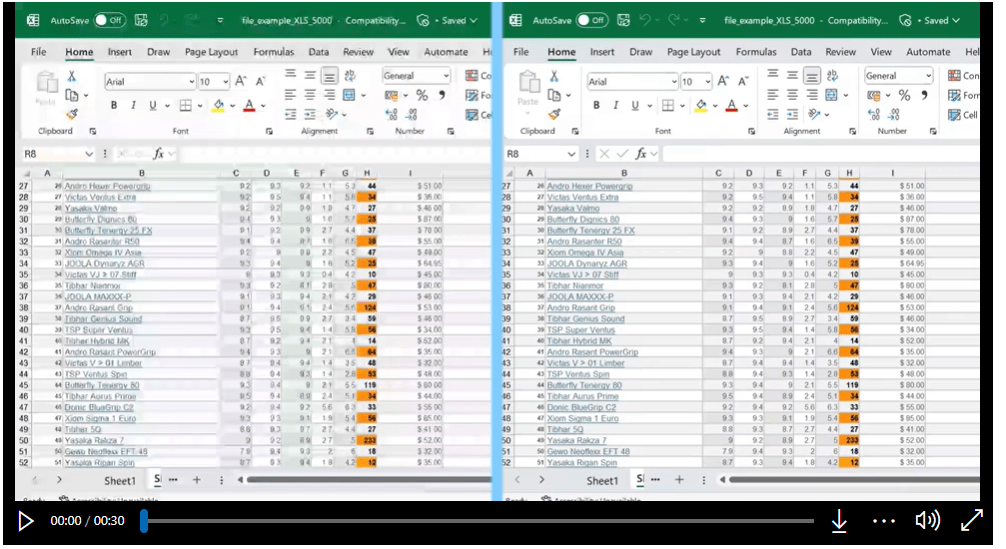Click the video download icon
Viewport: 1006px width, 549px height.
(839, 520)
